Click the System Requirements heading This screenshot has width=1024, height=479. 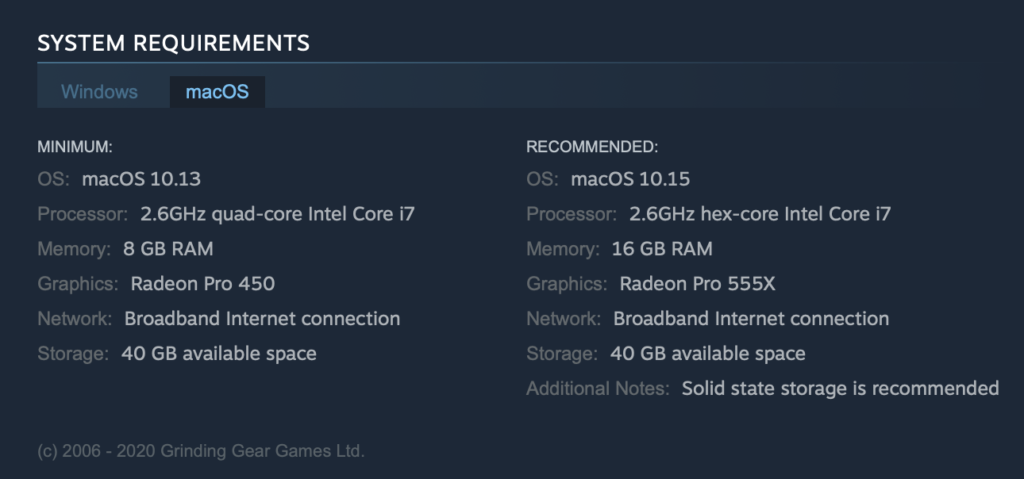pos(174,43)
